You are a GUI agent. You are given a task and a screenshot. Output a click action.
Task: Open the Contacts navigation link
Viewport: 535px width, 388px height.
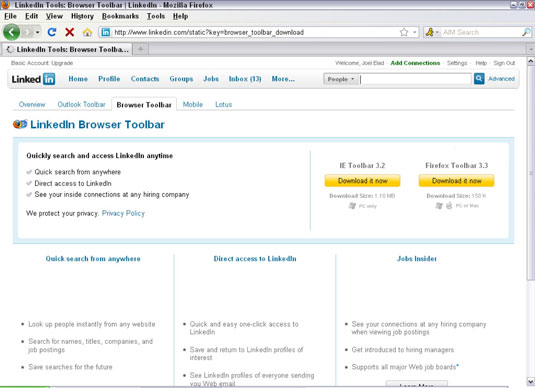tap(145, 79)
